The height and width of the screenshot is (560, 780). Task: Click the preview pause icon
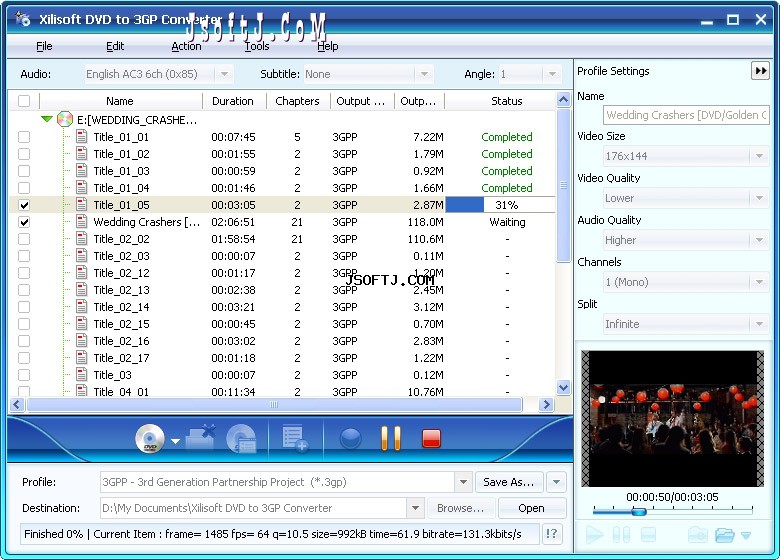[621, 535]
